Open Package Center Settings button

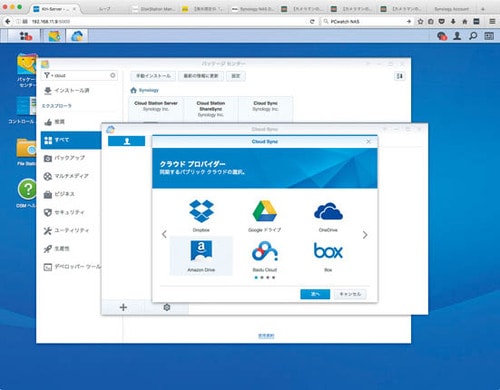(236, 76)
